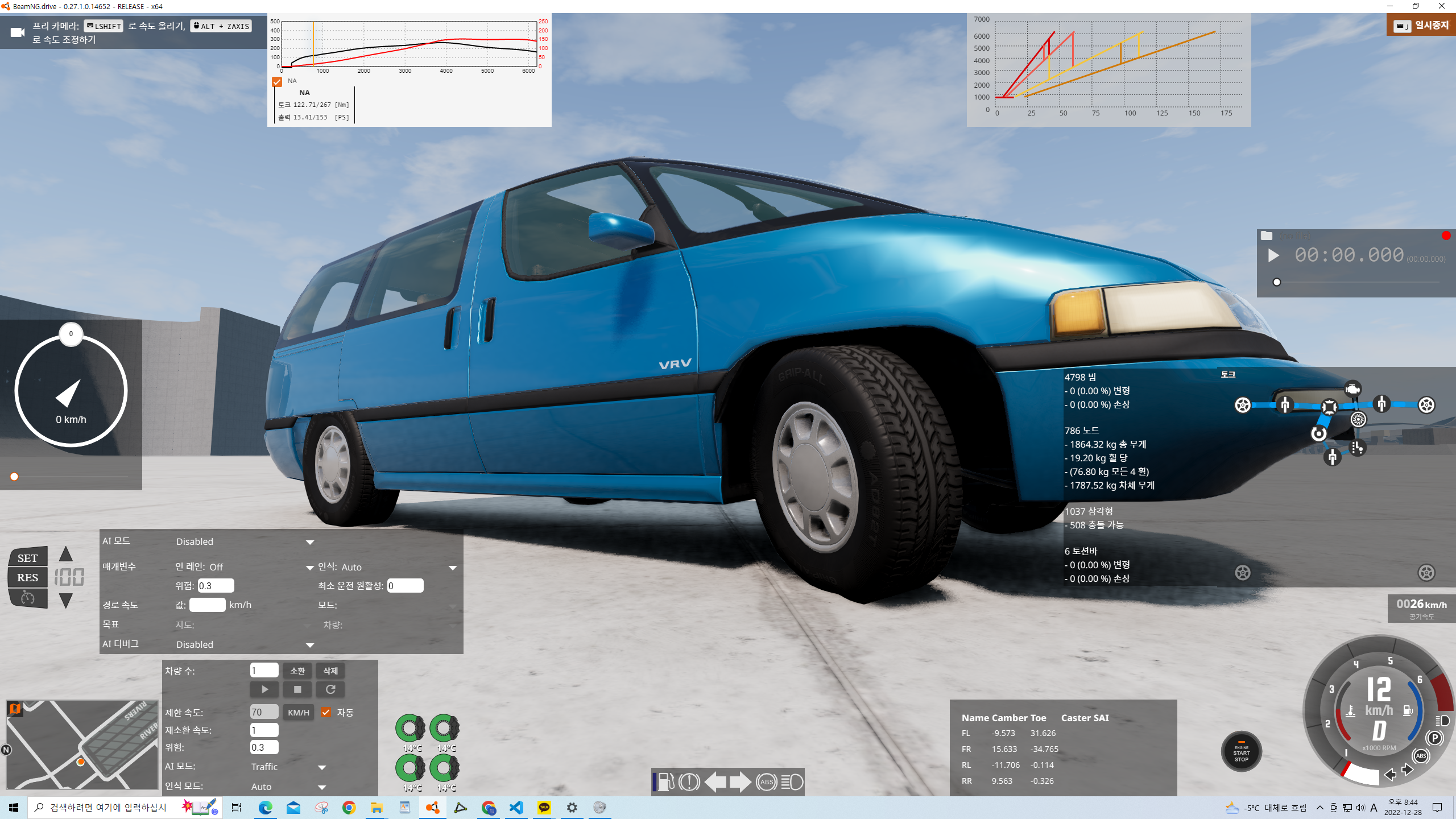Select the gearbox shifter icon in the powertrain diagram

1358,448
